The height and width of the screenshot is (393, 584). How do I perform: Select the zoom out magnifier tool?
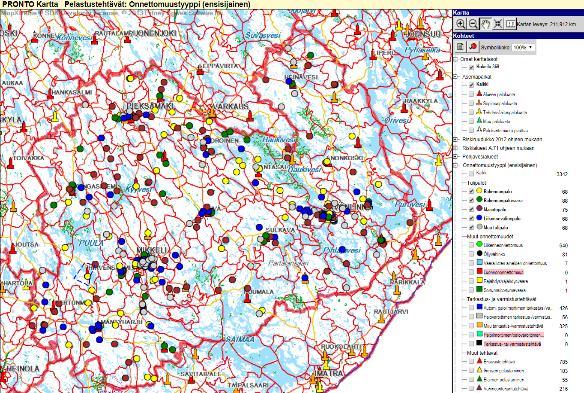(473, 24)
